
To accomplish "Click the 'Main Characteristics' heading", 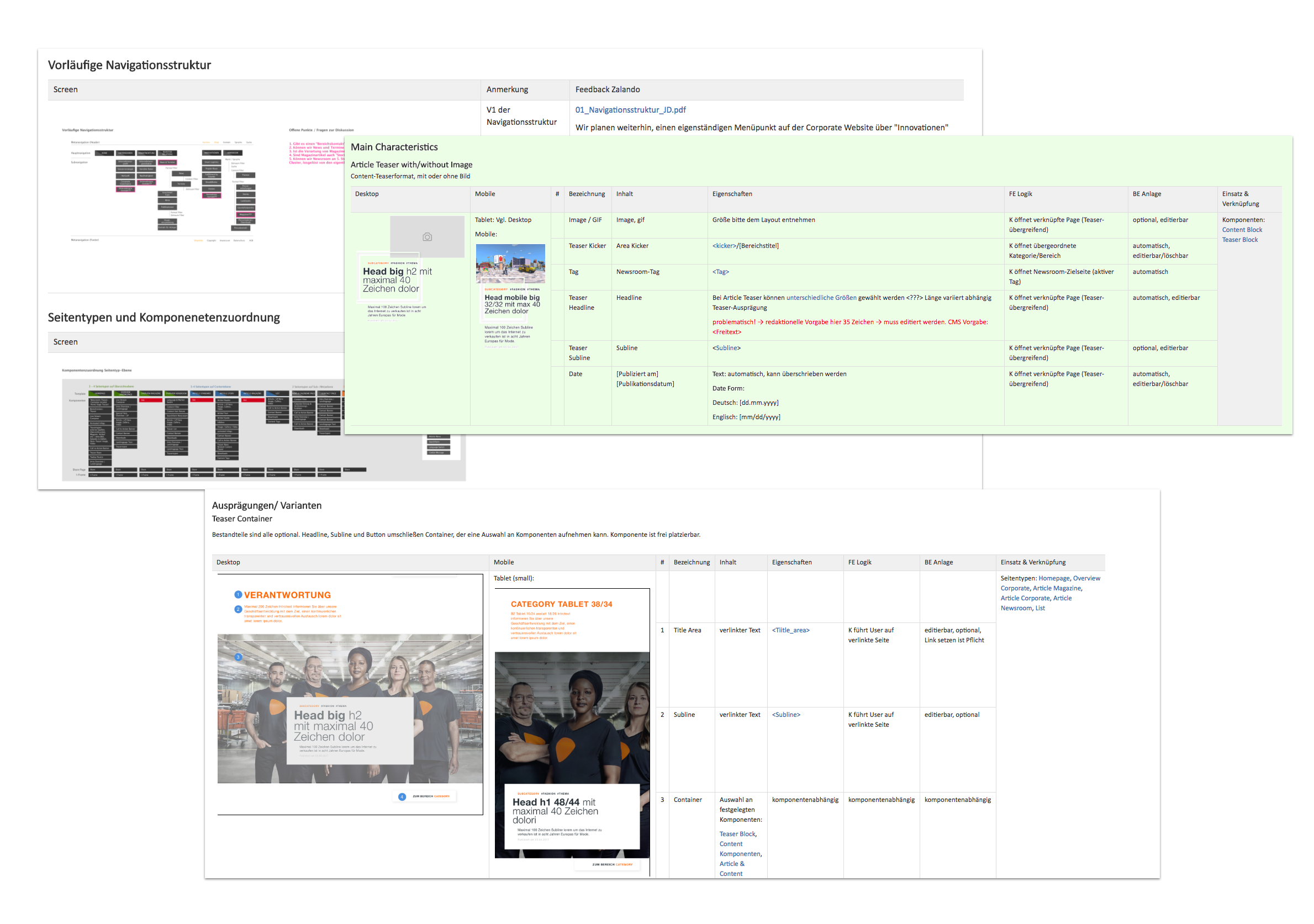I will pyautogui.click(x=394, y=147).
